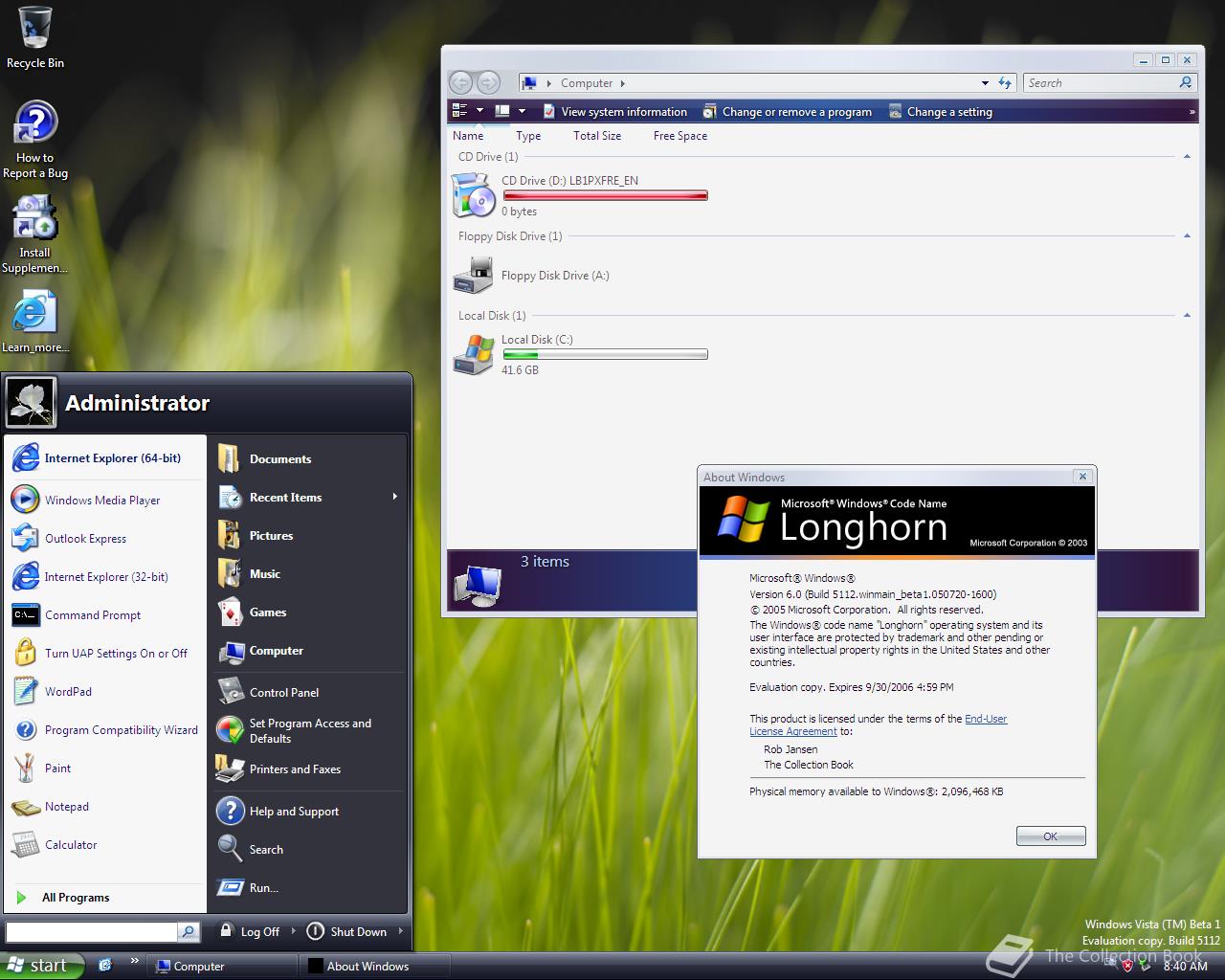Open the preview pane layout dropdown
Screen dimensions: 1225x980
click(x=522, y=111)
